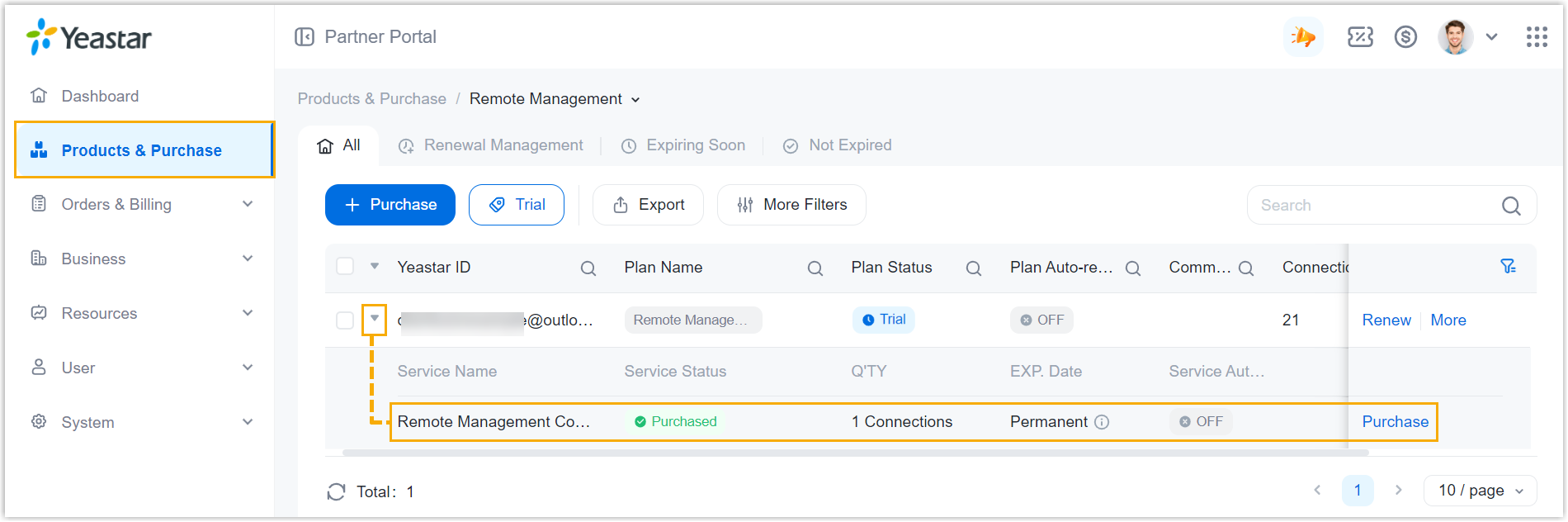
Task: Check the select-all header checkbox
Action: coord(345,267)
